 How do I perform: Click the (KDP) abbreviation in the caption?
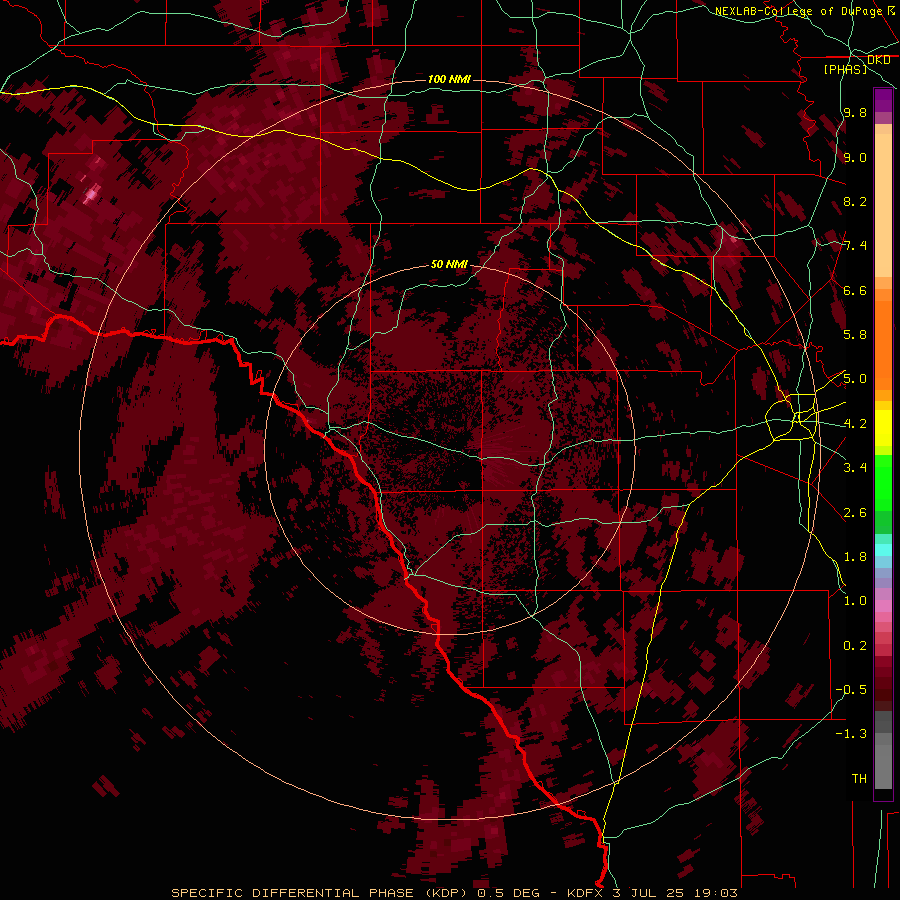coord(446,893)
